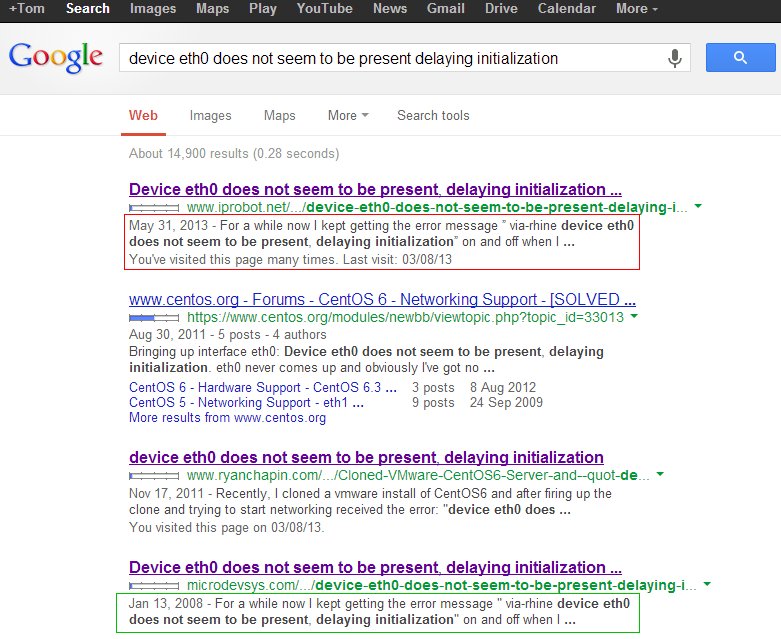The image size is (781, 639).
Task: Click the blue magnifier search button
Action: coord(740,58)
